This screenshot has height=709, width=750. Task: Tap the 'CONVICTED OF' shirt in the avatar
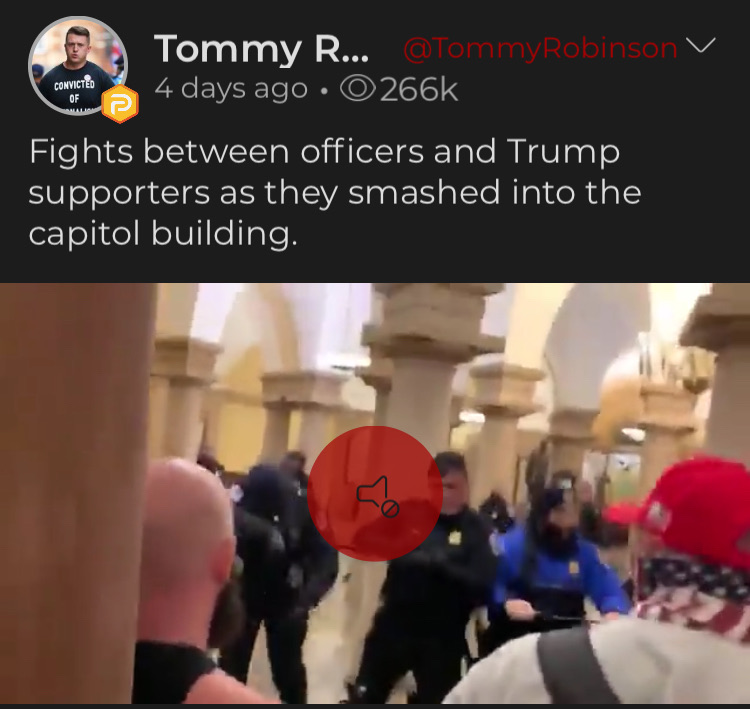[x=74, y=91]
